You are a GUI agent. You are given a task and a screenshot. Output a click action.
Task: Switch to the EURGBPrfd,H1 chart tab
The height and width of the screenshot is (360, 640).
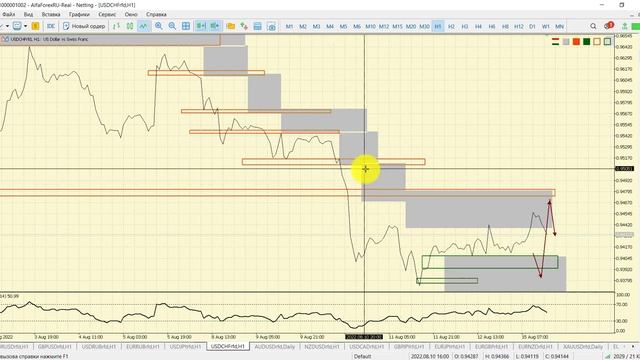click(491, 347)
